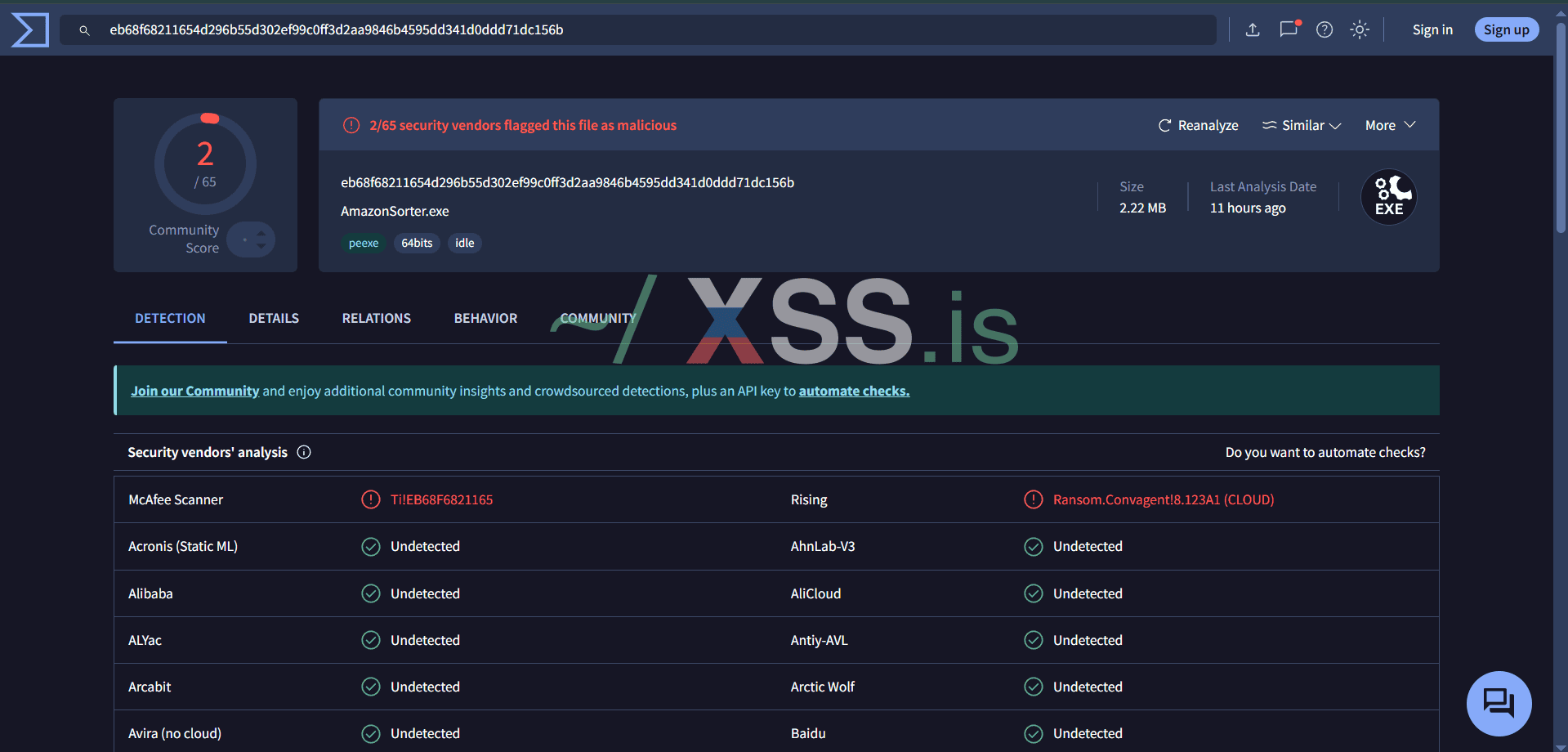1568x752 pixels.
Task: Click the upload file icon
Action: click(x=1252, y=30)
